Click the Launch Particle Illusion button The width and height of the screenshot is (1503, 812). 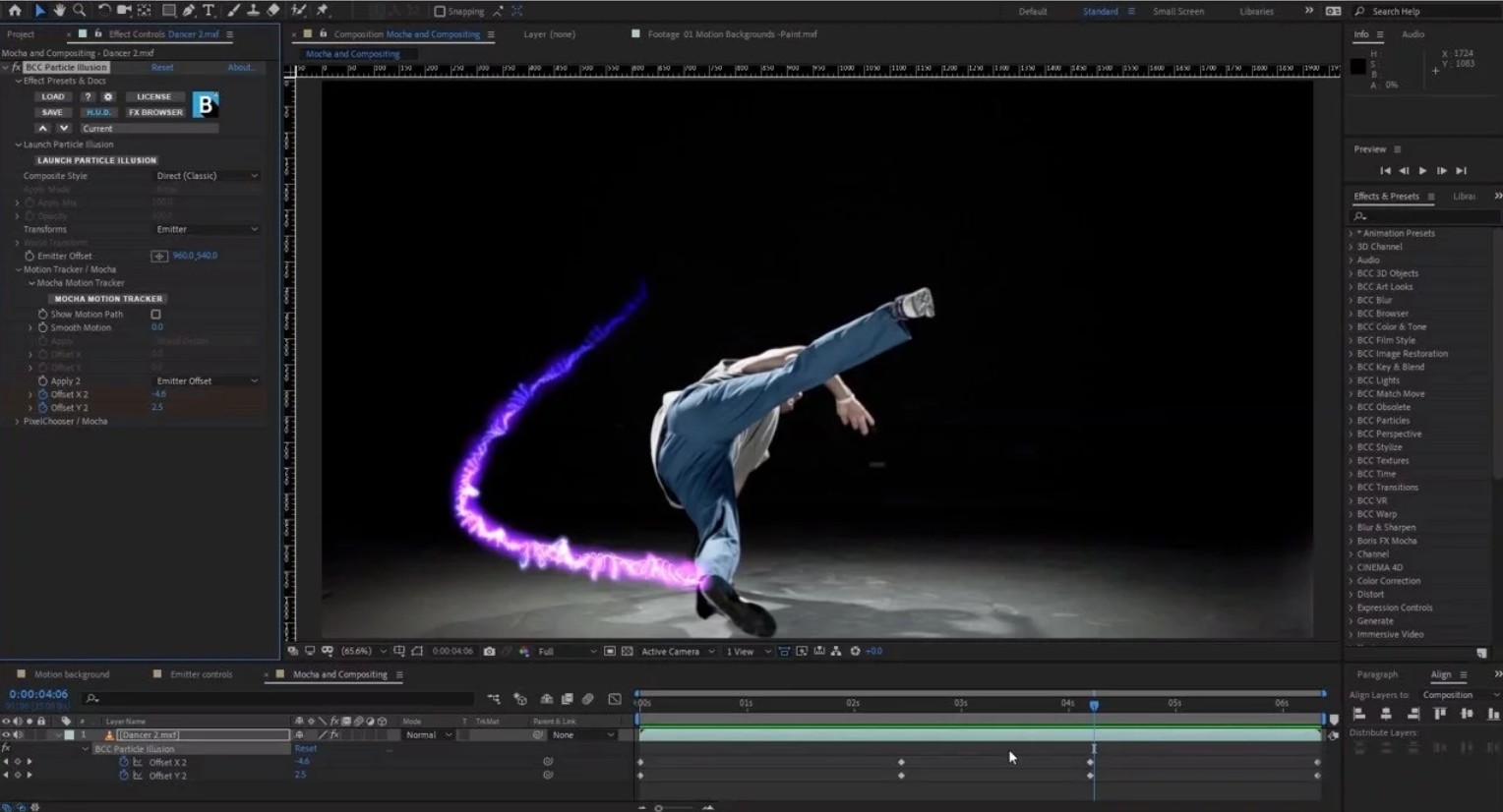(96, 160)
